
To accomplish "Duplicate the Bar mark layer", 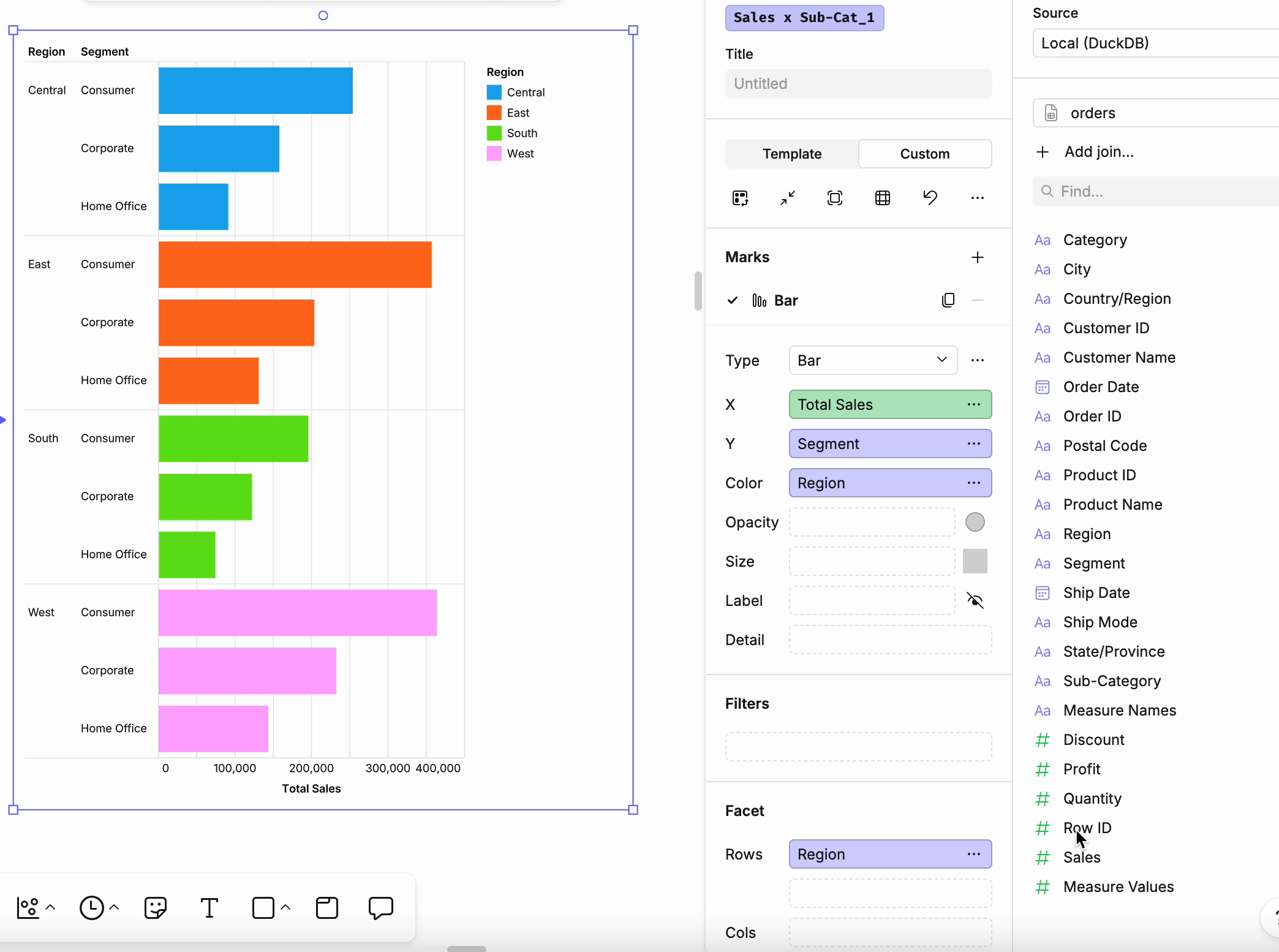I will pyautogui.click(x=948, y=300).
